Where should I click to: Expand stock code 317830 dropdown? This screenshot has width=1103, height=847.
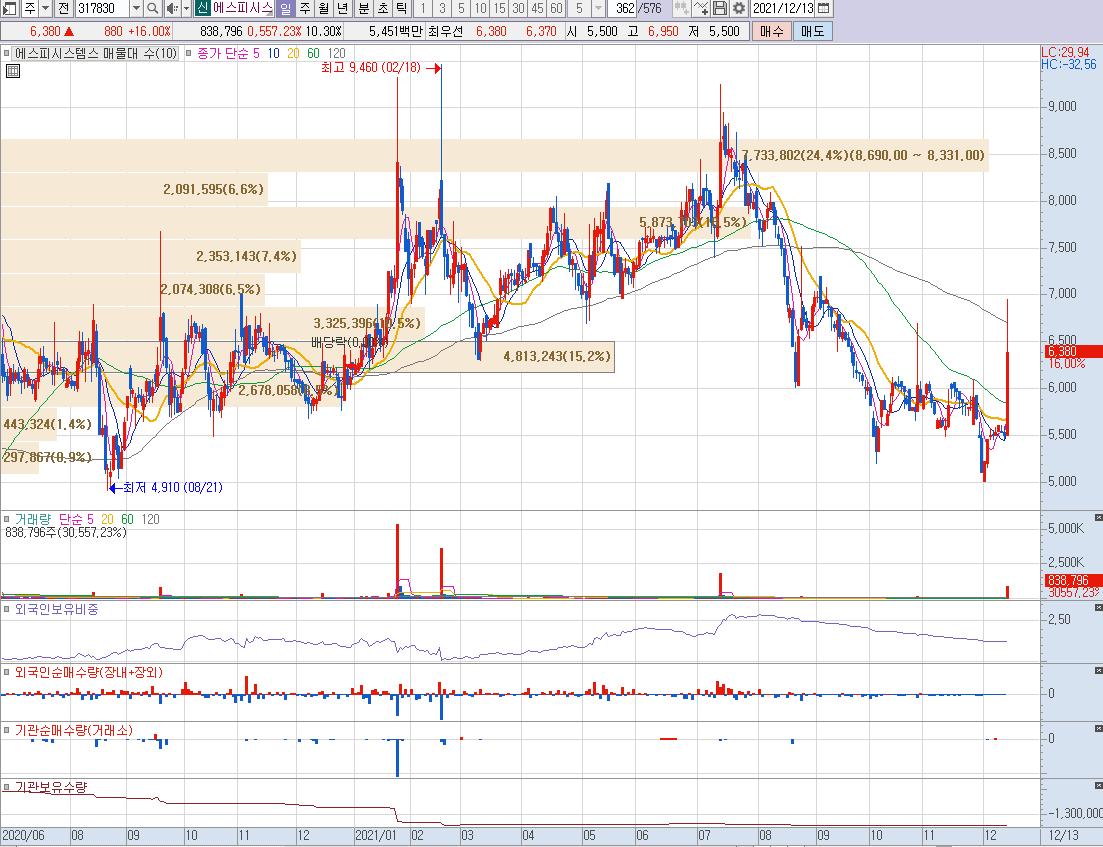[x=136, y=8]
